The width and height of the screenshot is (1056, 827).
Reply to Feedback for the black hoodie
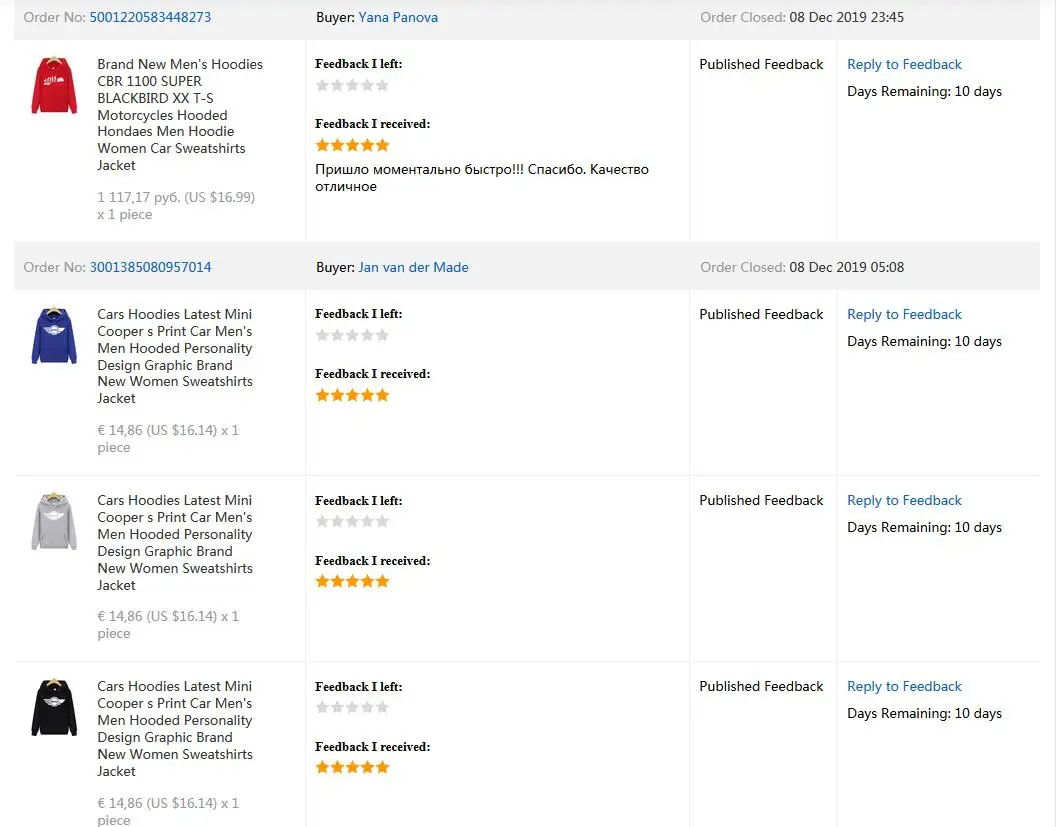(904, 686)
